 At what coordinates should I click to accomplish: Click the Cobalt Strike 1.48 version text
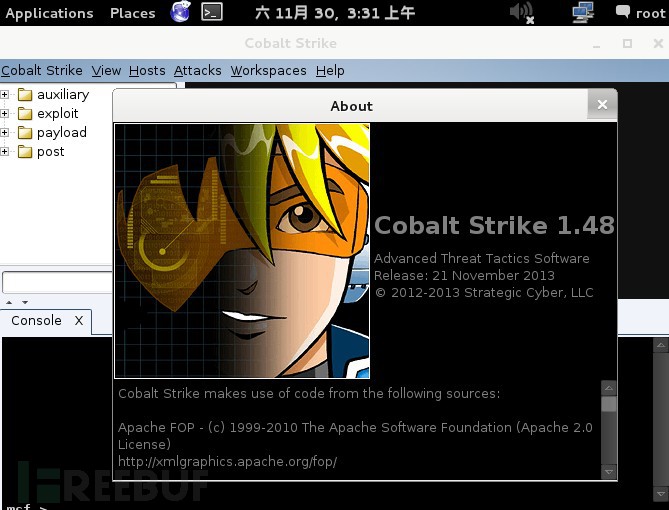pos(494,225)
